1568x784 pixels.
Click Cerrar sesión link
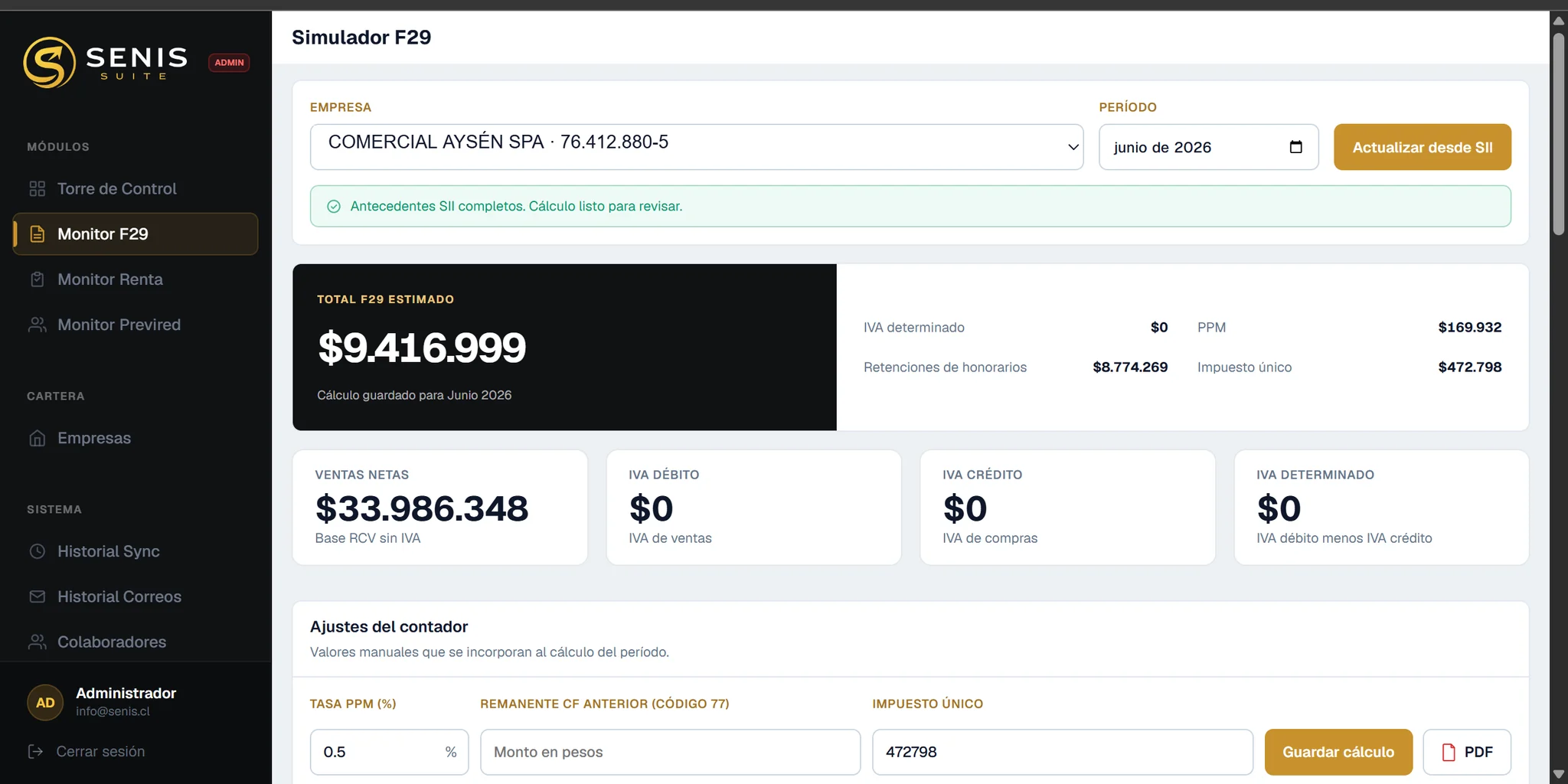[x=100, y=751]
